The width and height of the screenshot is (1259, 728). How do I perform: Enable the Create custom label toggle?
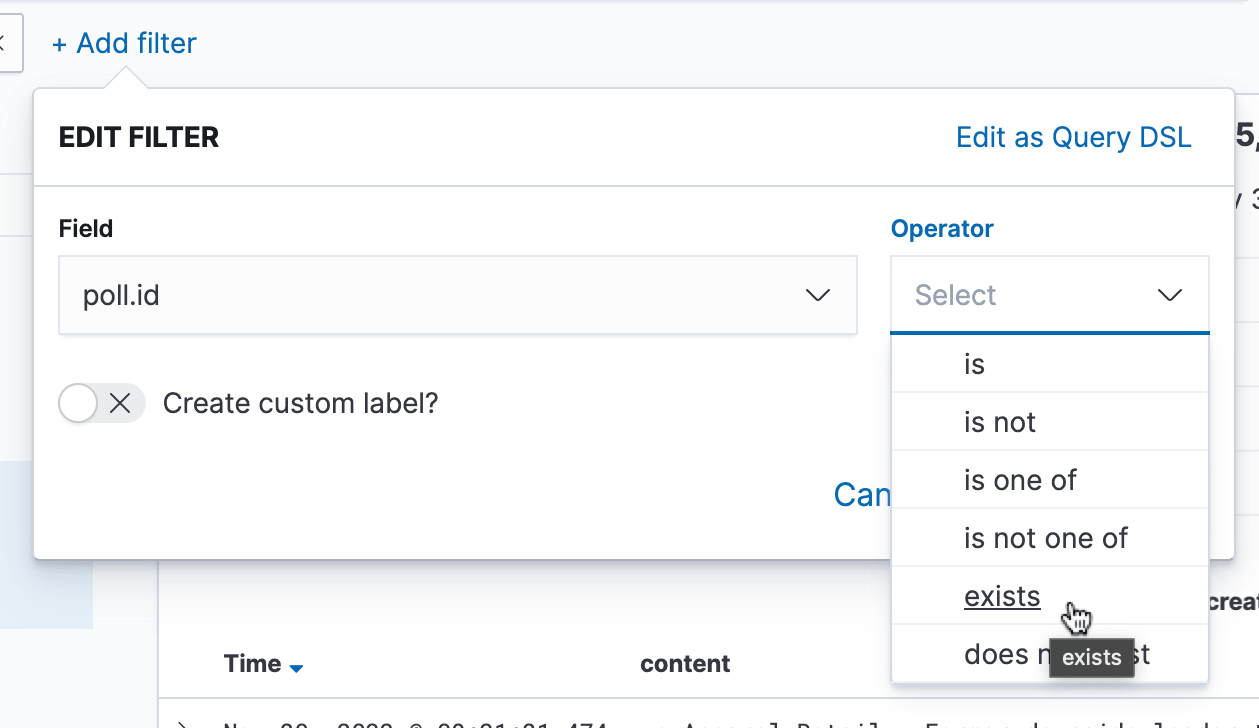[x=77, y=403]
